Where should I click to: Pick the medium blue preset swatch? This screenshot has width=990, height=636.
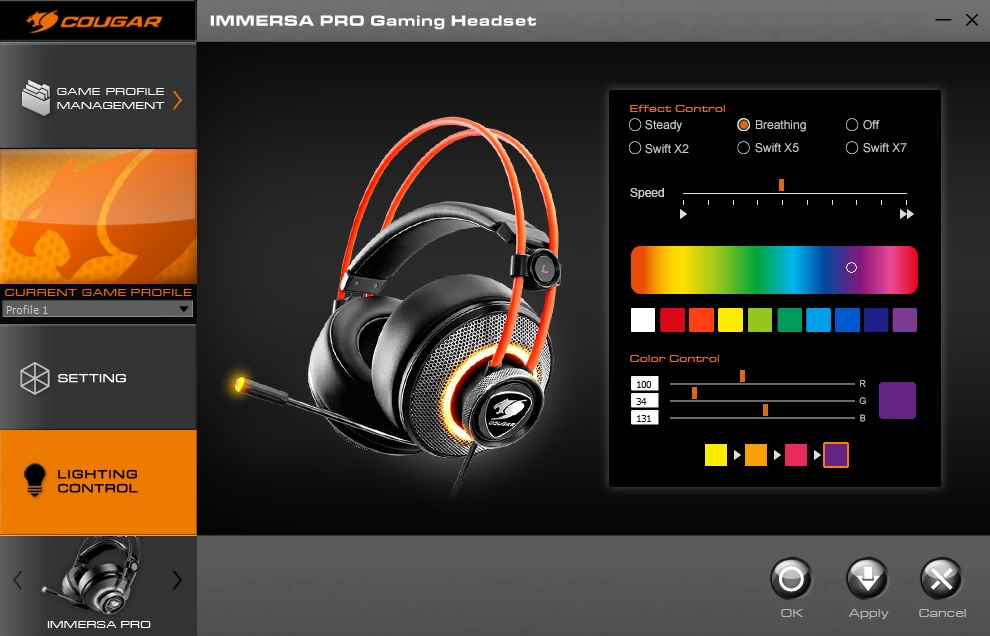click(x=847, y=320)
